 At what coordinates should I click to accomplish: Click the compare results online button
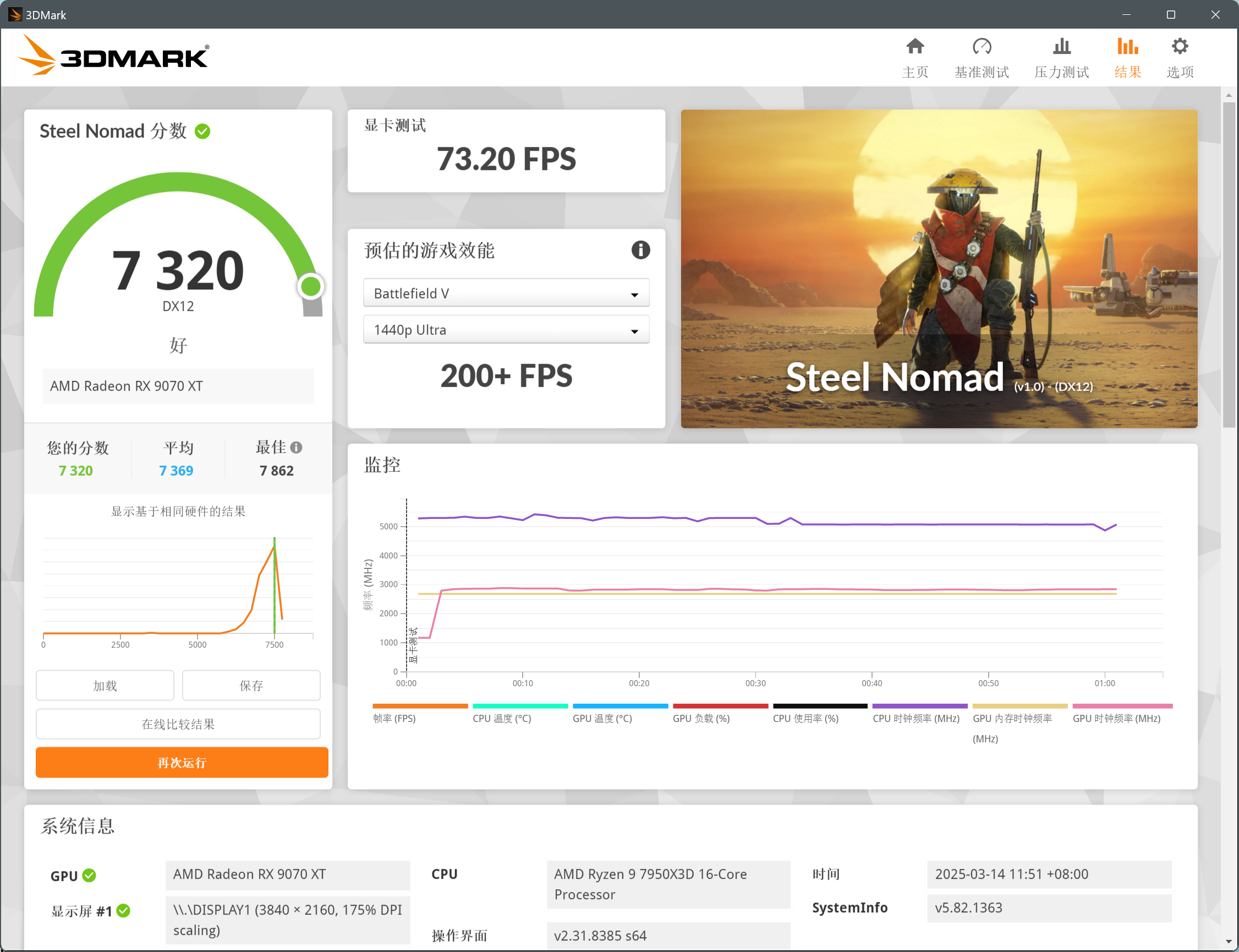[x=178, y=724]
